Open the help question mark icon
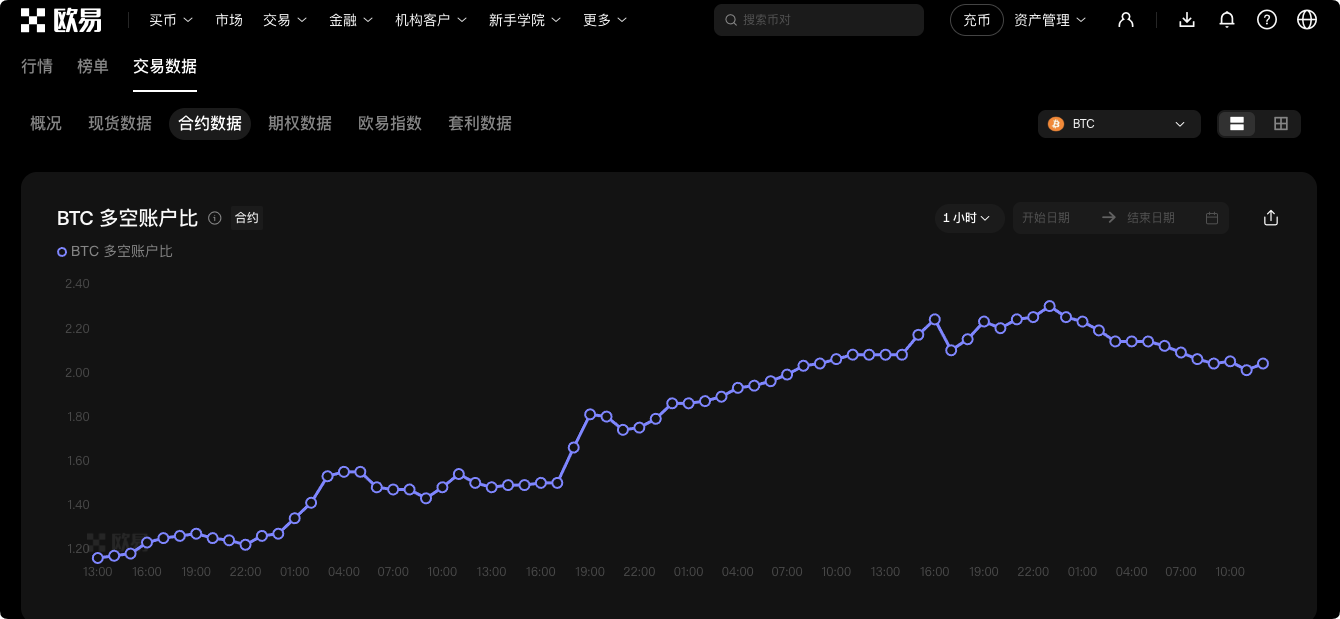1340x619 pixels. 1267,20
